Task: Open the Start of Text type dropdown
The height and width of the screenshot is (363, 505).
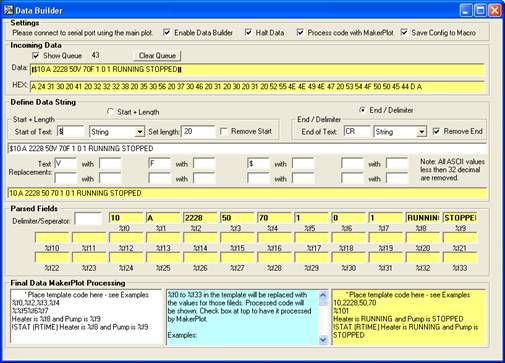Action: [140, 132]
